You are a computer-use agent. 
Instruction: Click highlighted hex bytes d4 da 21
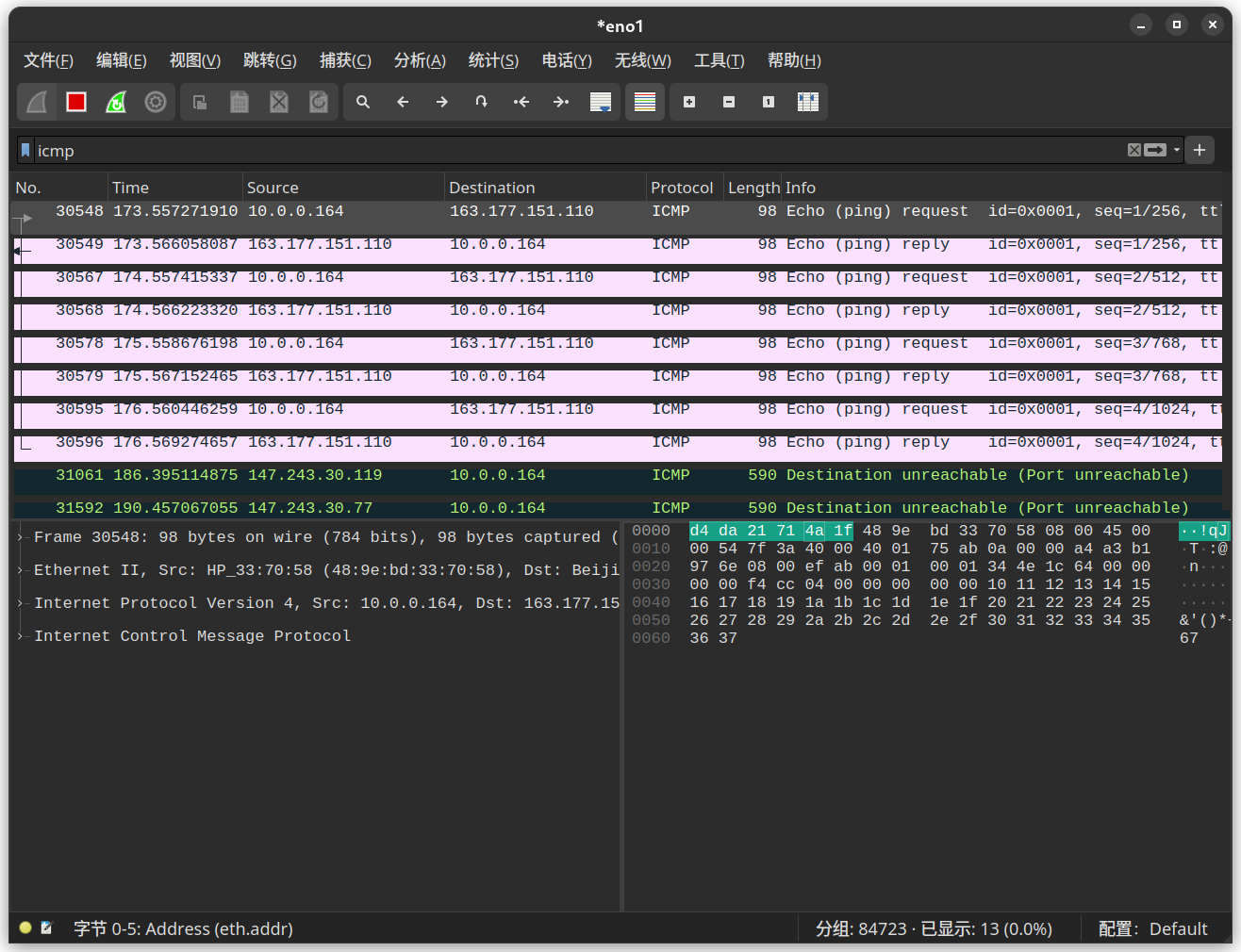[x=728, y=531]
